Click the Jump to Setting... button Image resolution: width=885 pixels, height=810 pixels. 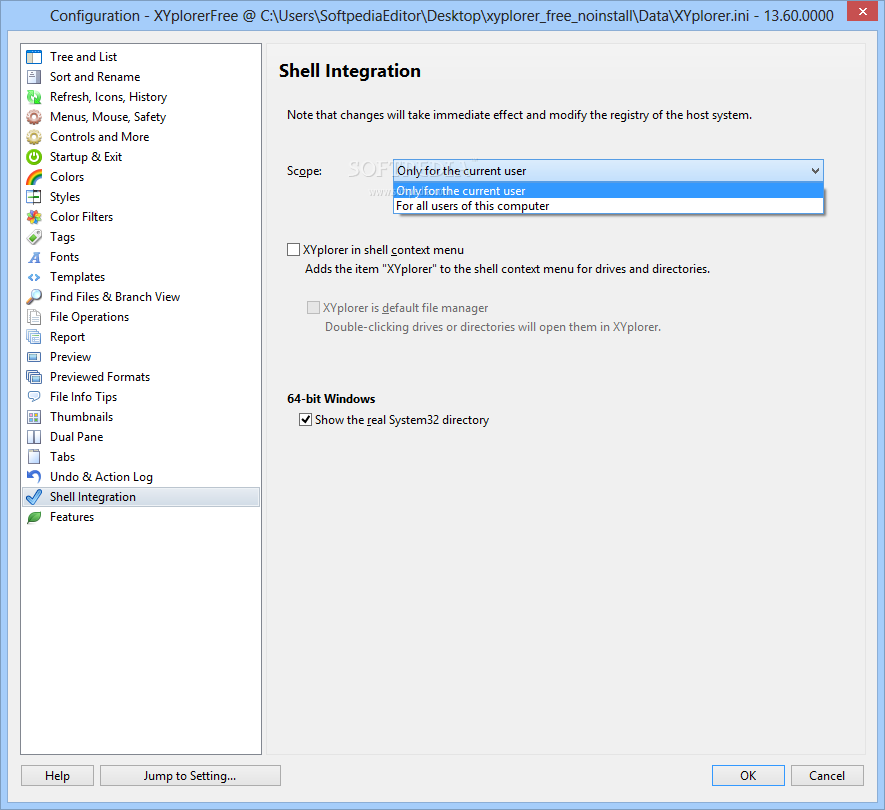(190, 776)
